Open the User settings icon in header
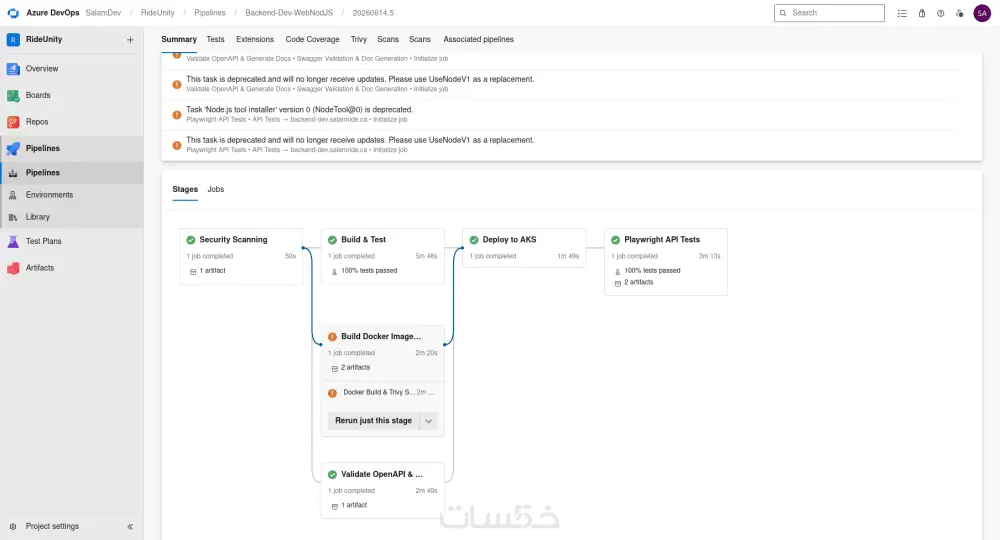1000x540 pixels. point(960,13)
